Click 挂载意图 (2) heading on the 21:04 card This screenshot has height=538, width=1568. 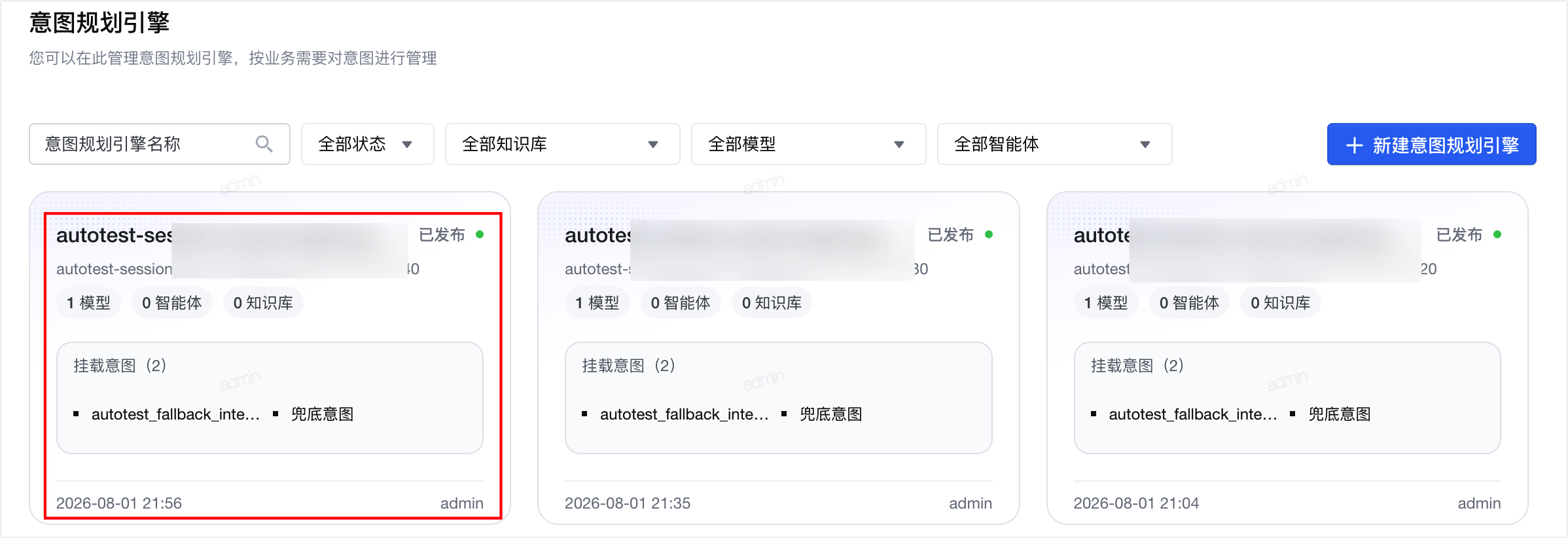pyautogui.click(x=1137, y=365)
